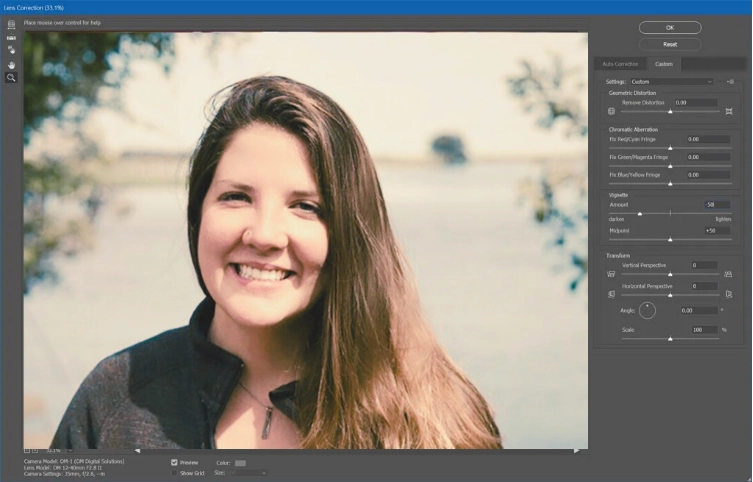Select the Zoom tool
The width and height of the screenshot is (753, 482).
tap(11, 77)
